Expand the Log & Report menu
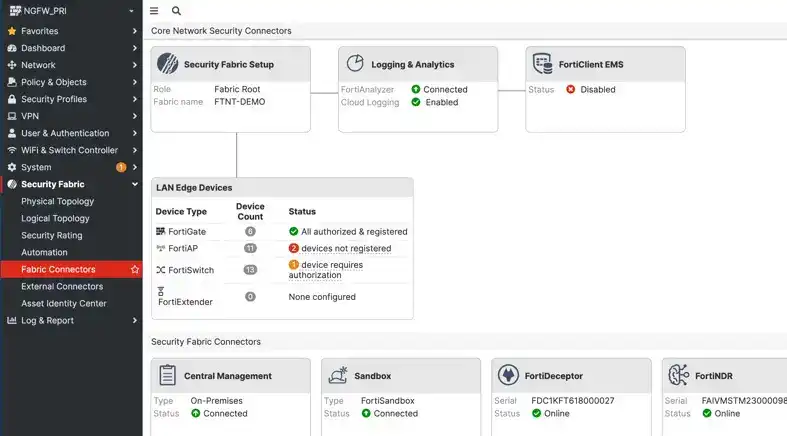 tap(135, 321)
